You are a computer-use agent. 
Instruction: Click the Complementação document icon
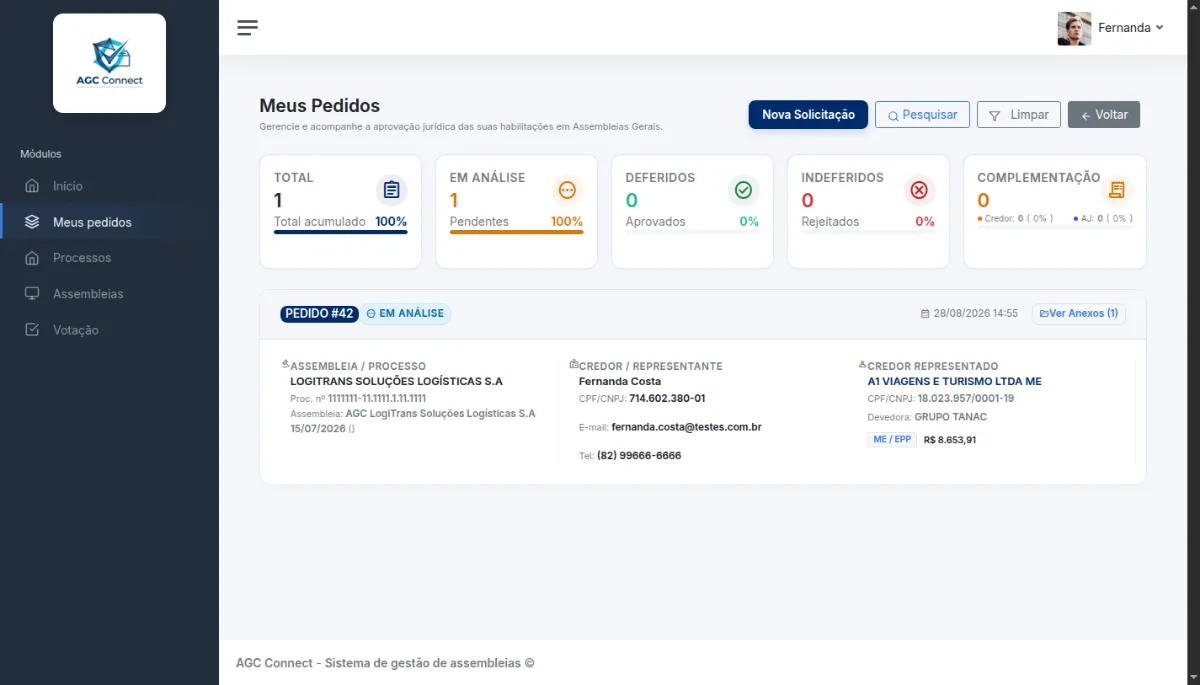click(x=1117, y=190)
